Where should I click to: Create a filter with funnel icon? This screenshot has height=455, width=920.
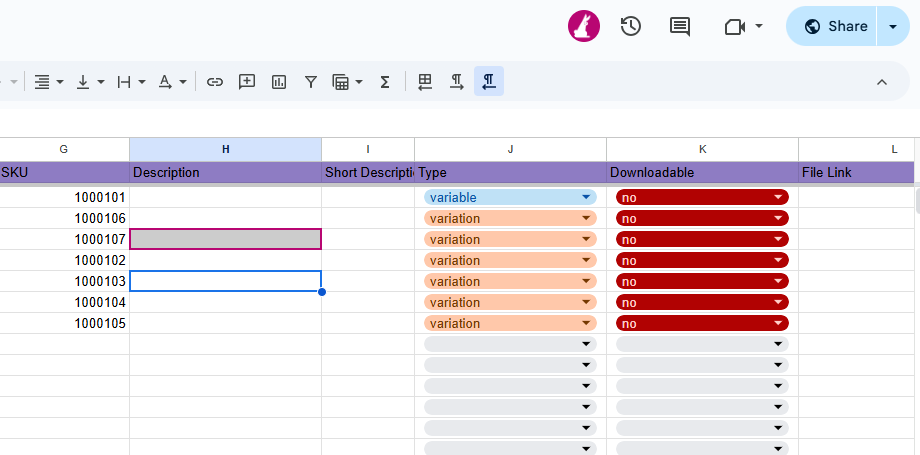pos(311,82)
